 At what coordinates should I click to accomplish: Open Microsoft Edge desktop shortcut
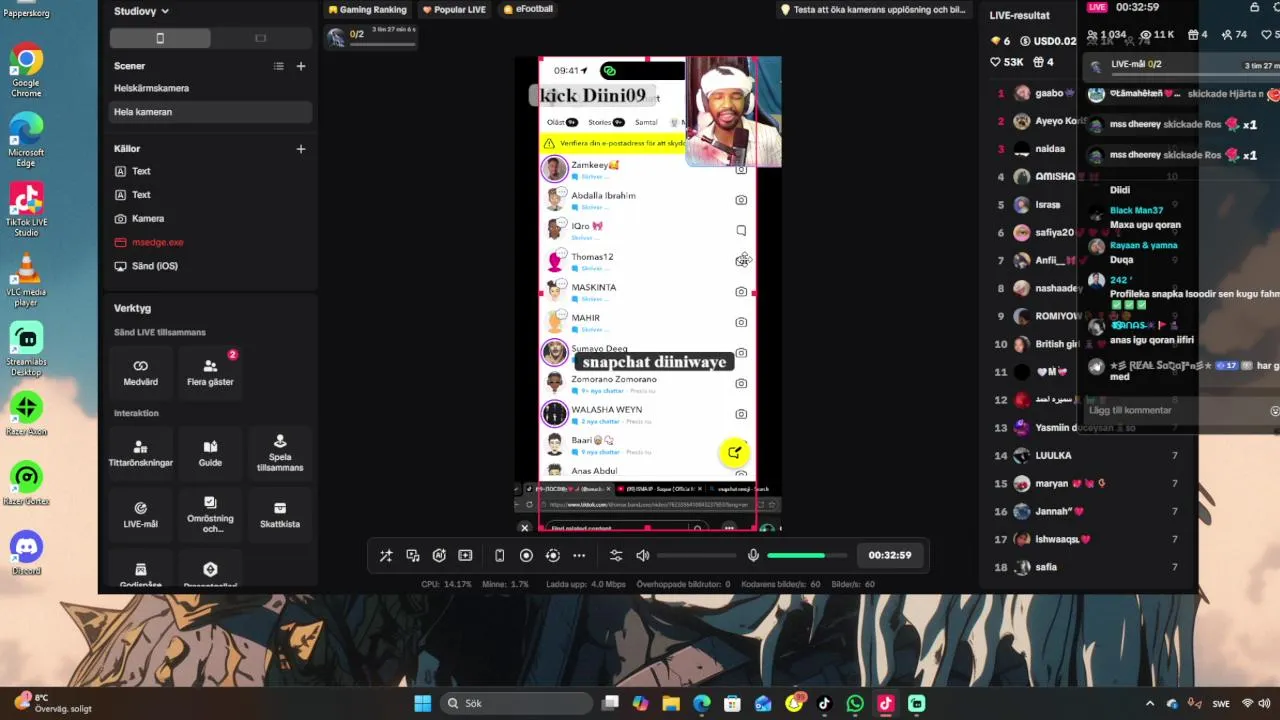[x=26, y=141]
